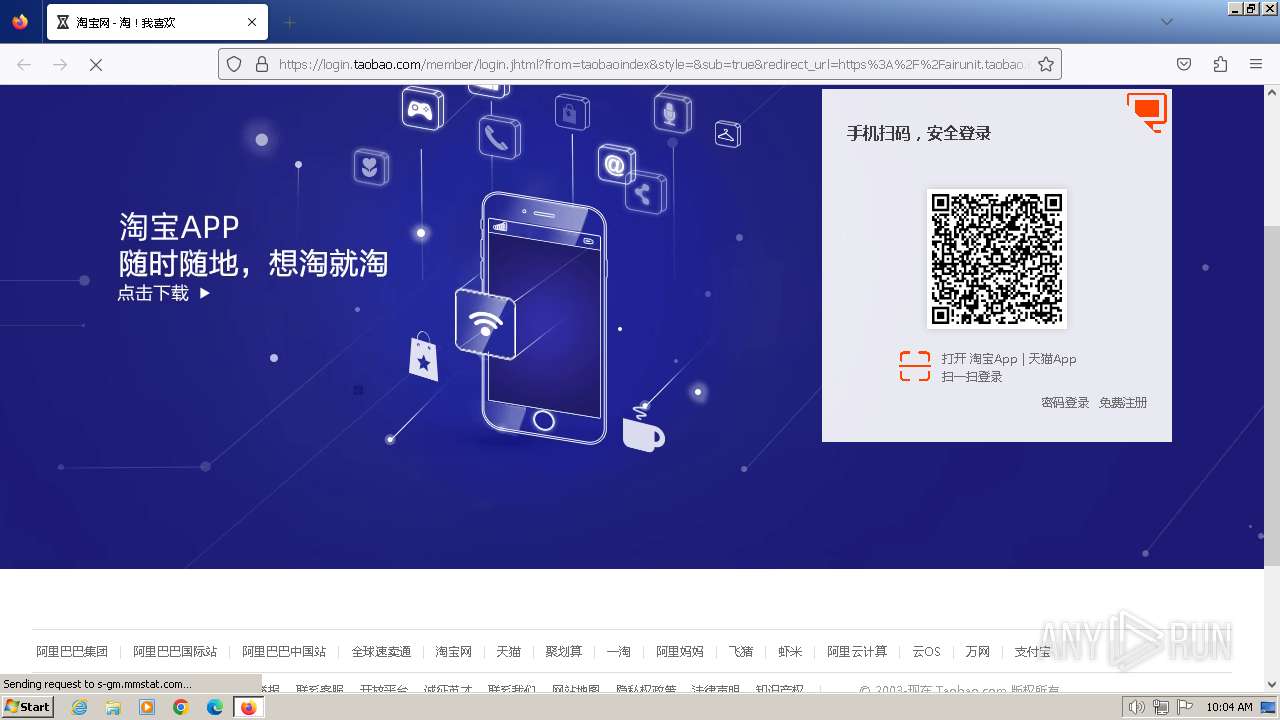The image size is (1280, 720).
Task: Click the login QR code
Action: tap(996, 258)
